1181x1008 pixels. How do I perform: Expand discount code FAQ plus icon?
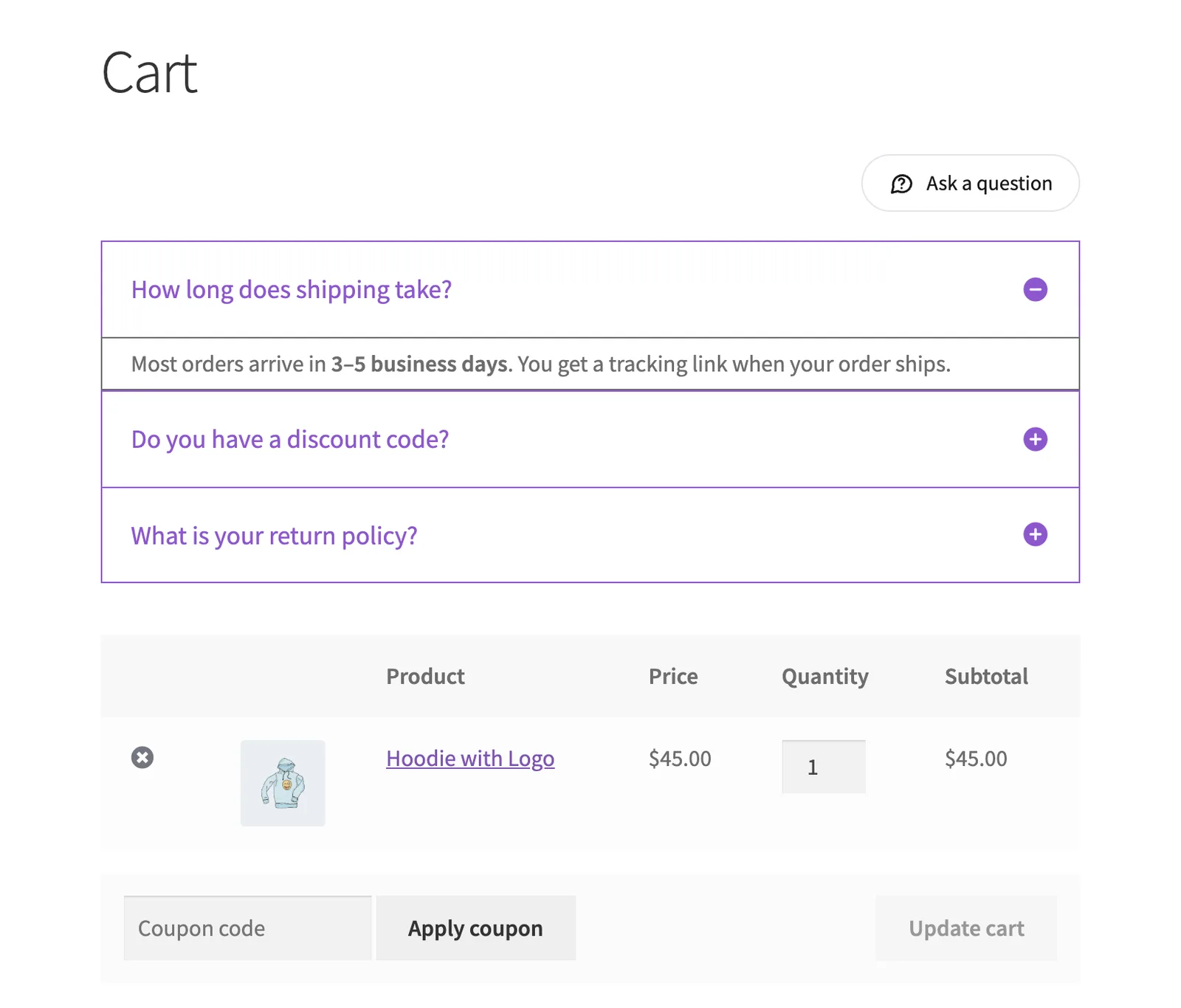point(1035,439)
